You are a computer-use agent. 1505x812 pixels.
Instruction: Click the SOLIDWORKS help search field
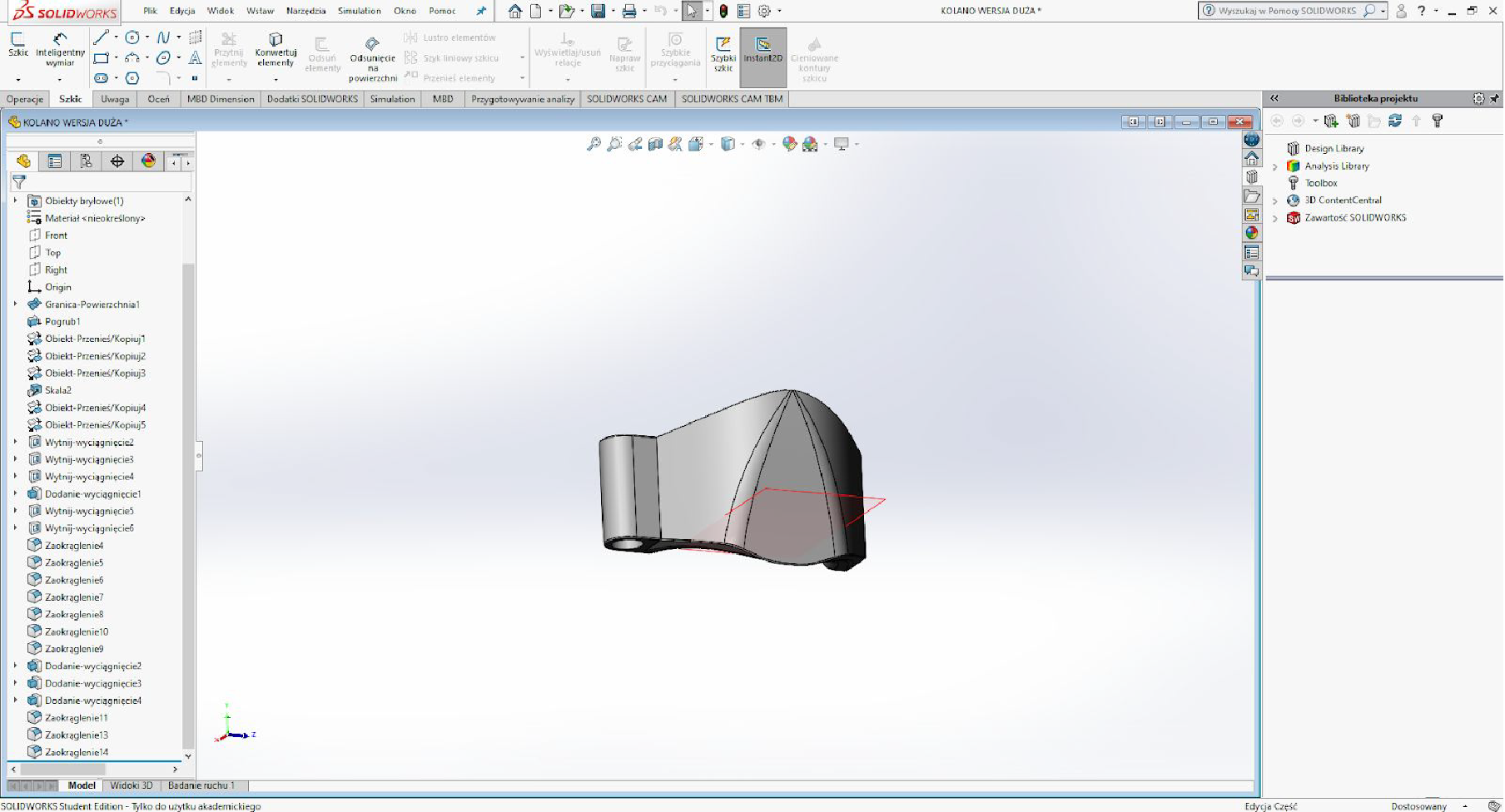pos(1287,11)
